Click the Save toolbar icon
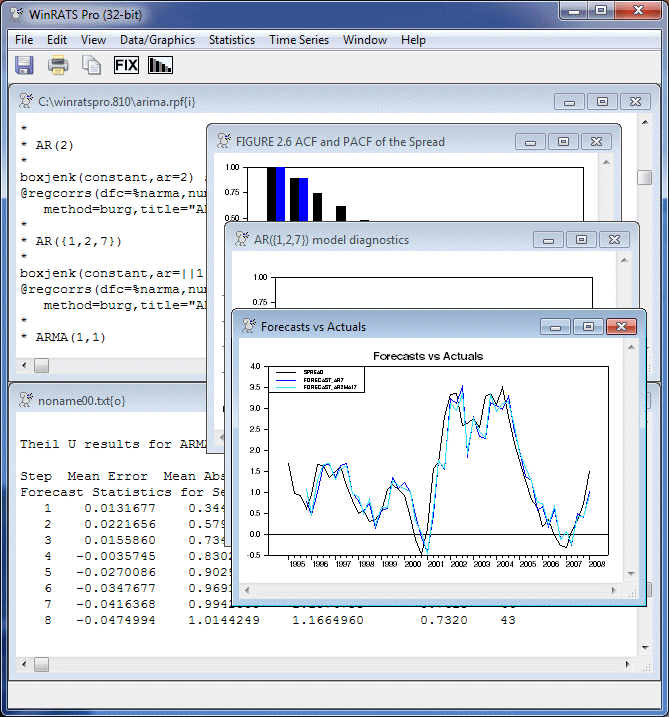The height and width of the screenshot is (717, 669). pos(25,65)
